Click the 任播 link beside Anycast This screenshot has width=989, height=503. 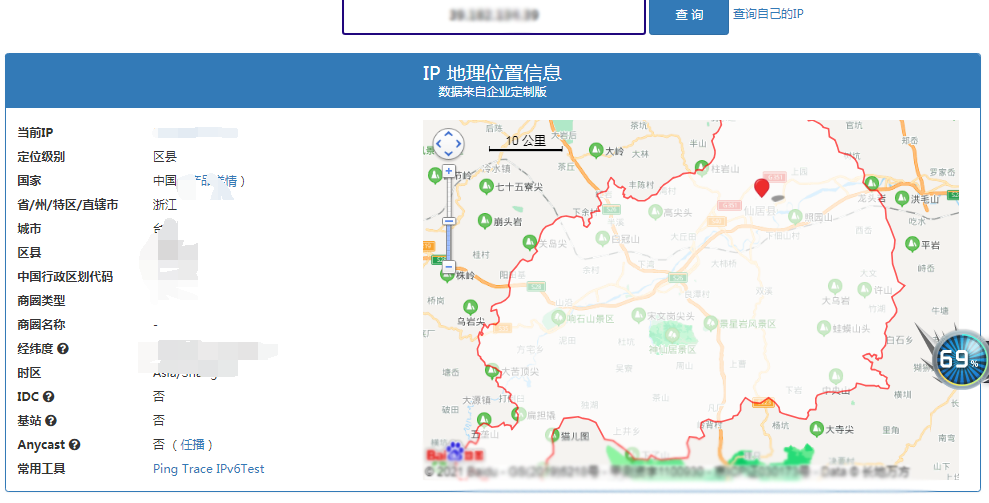click(x=193, y=445)
